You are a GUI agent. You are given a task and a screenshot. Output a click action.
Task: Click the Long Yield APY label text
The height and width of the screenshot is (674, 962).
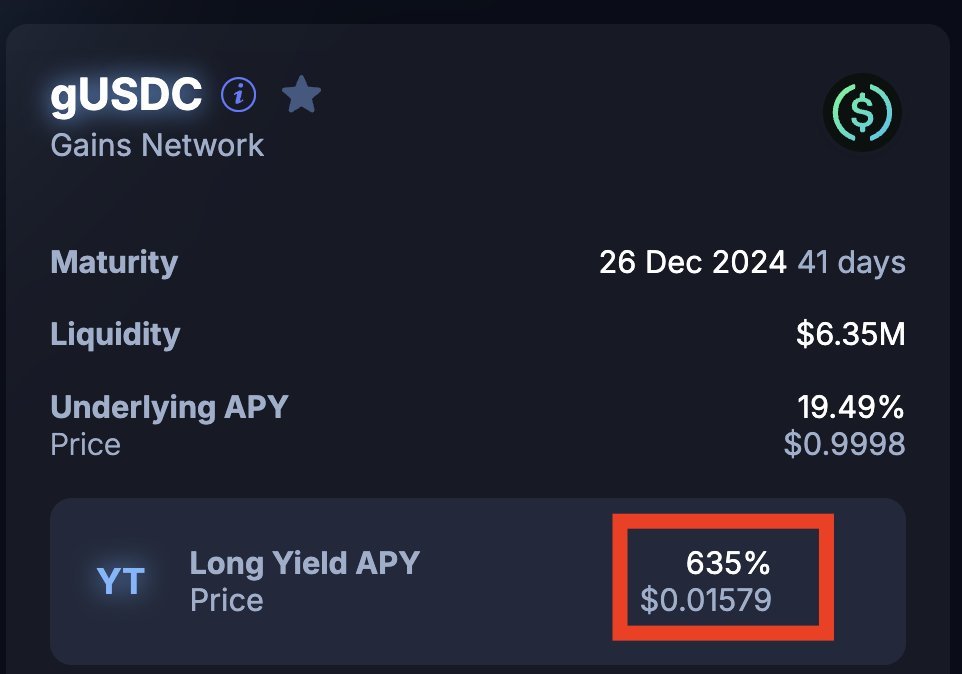pos(304,563)
